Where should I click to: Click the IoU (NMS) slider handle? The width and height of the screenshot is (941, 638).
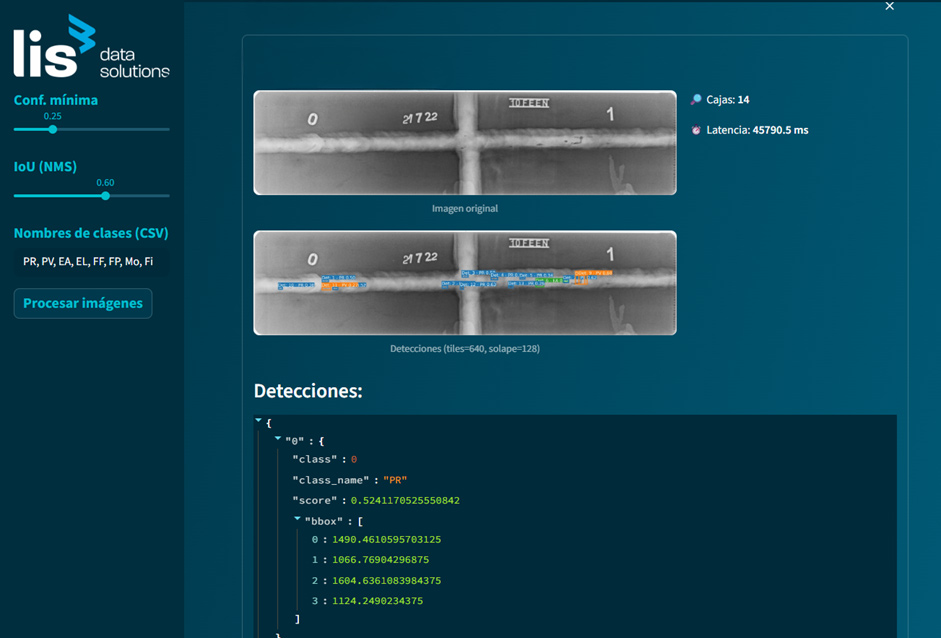coord(105,196)
